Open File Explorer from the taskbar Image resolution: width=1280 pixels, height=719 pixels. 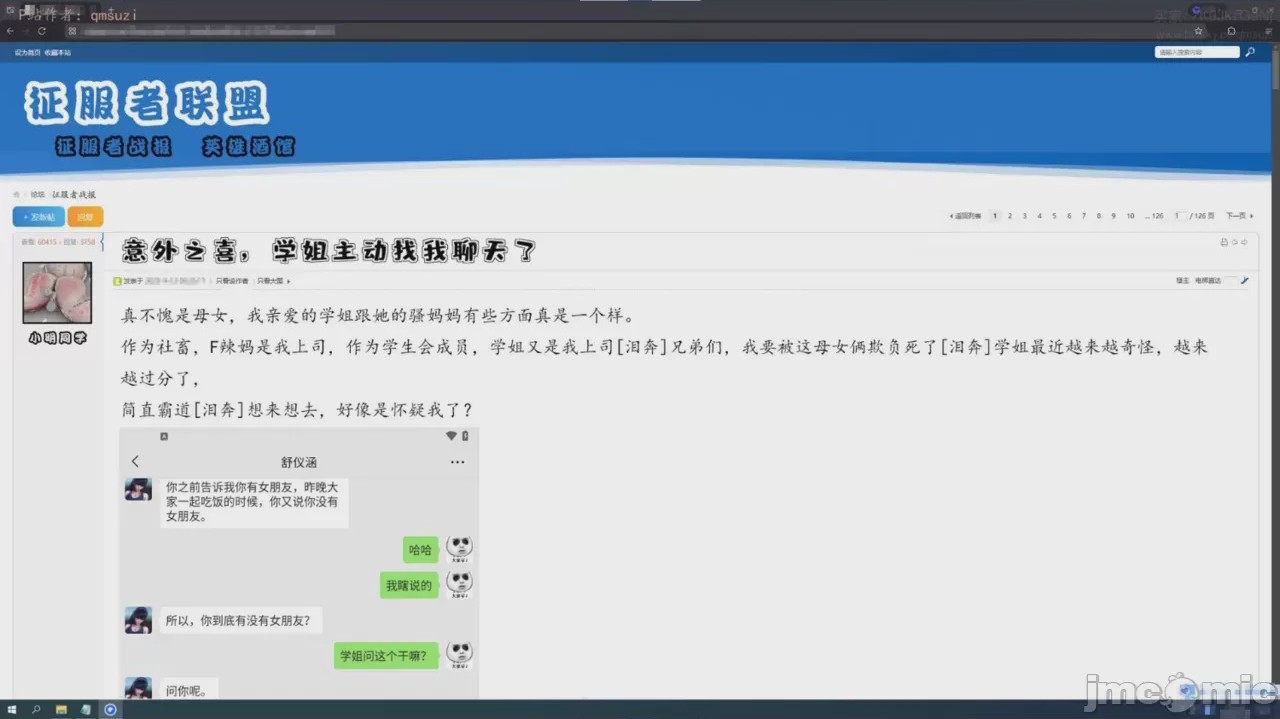click(x=61, y=710)
